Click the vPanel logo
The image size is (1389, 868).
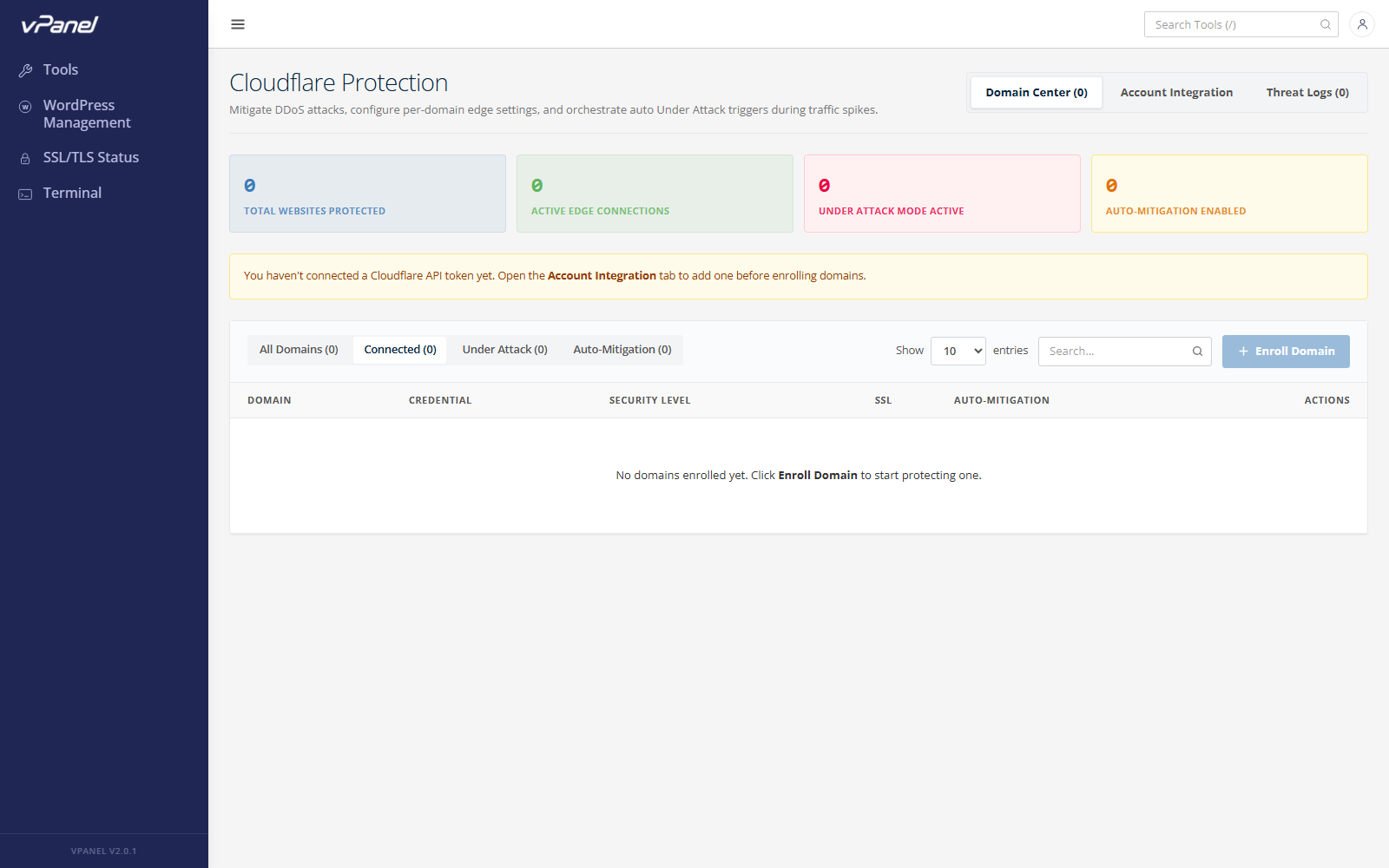pyautogui.click(x=60, y=24)
